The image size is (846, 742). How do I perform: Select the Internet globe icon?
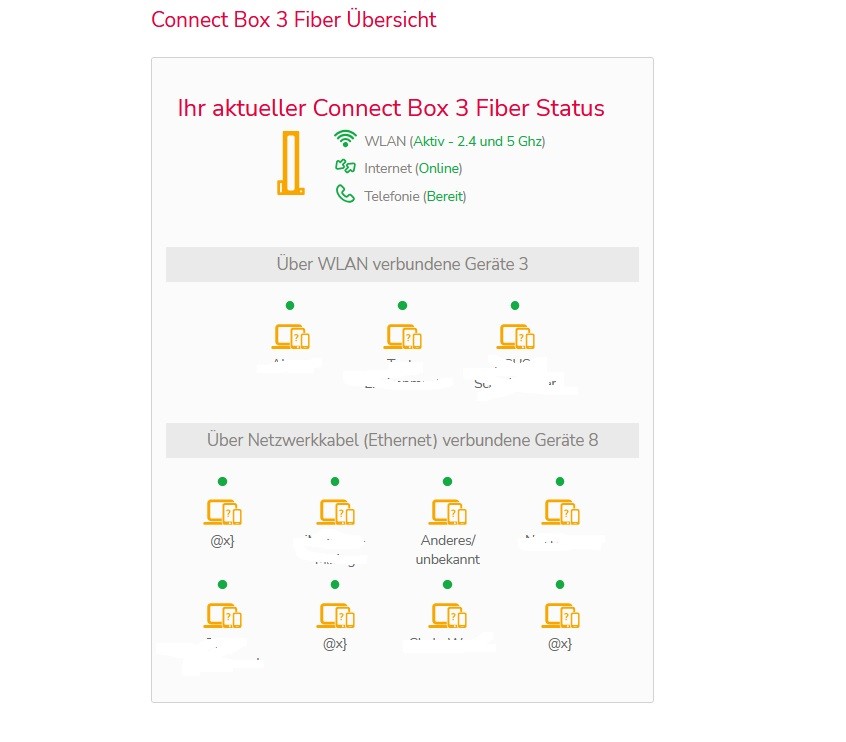[345, 167]
